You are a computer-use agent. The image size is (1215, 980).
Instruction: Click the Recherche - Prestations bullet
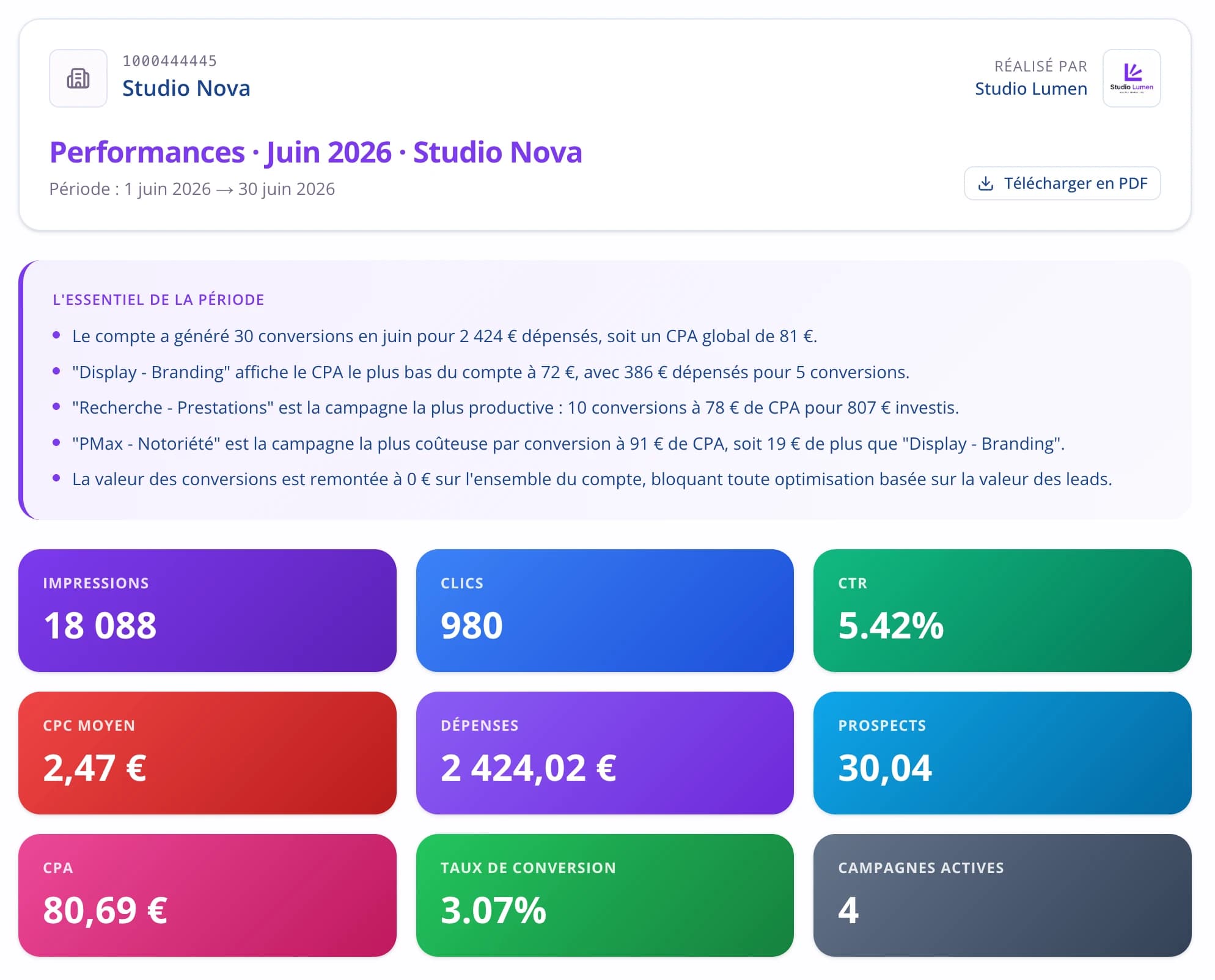point(515,408)
